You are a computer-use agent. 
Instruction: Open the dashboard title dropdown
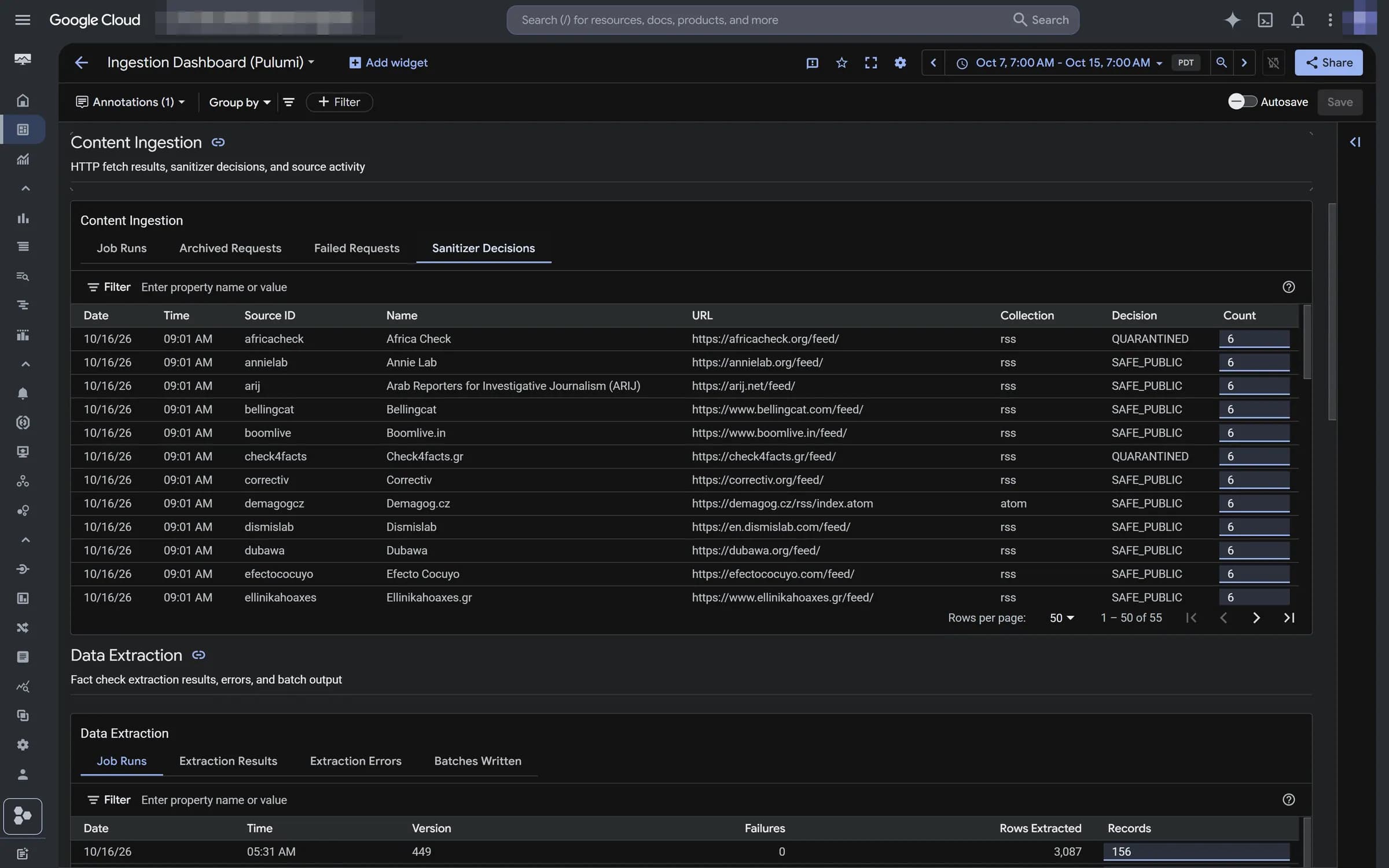coord(311,62)
